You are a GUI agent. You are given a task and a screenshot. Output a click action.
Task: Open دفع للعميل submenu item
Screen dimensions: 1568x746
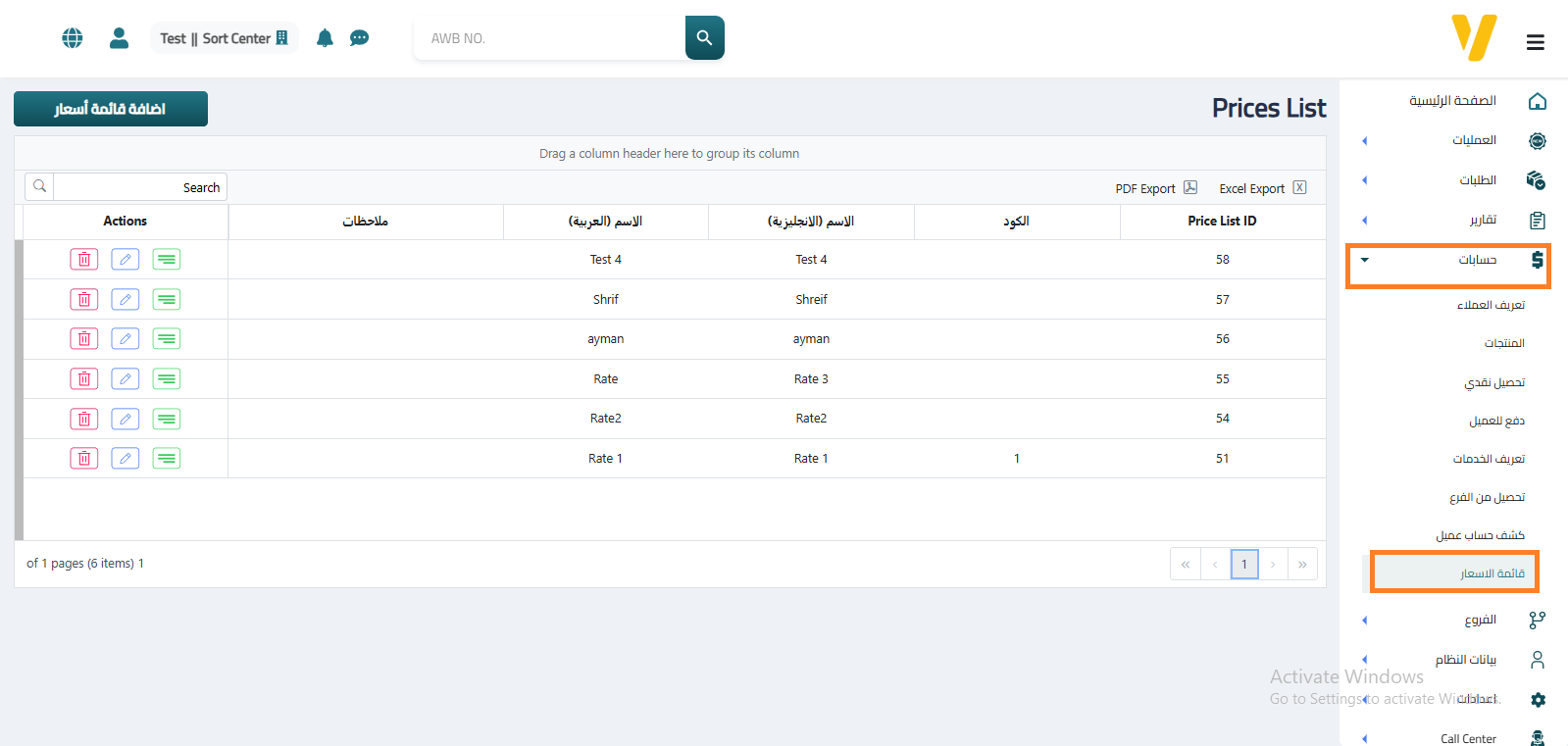pyautogui.click(x=1496, y=421)
